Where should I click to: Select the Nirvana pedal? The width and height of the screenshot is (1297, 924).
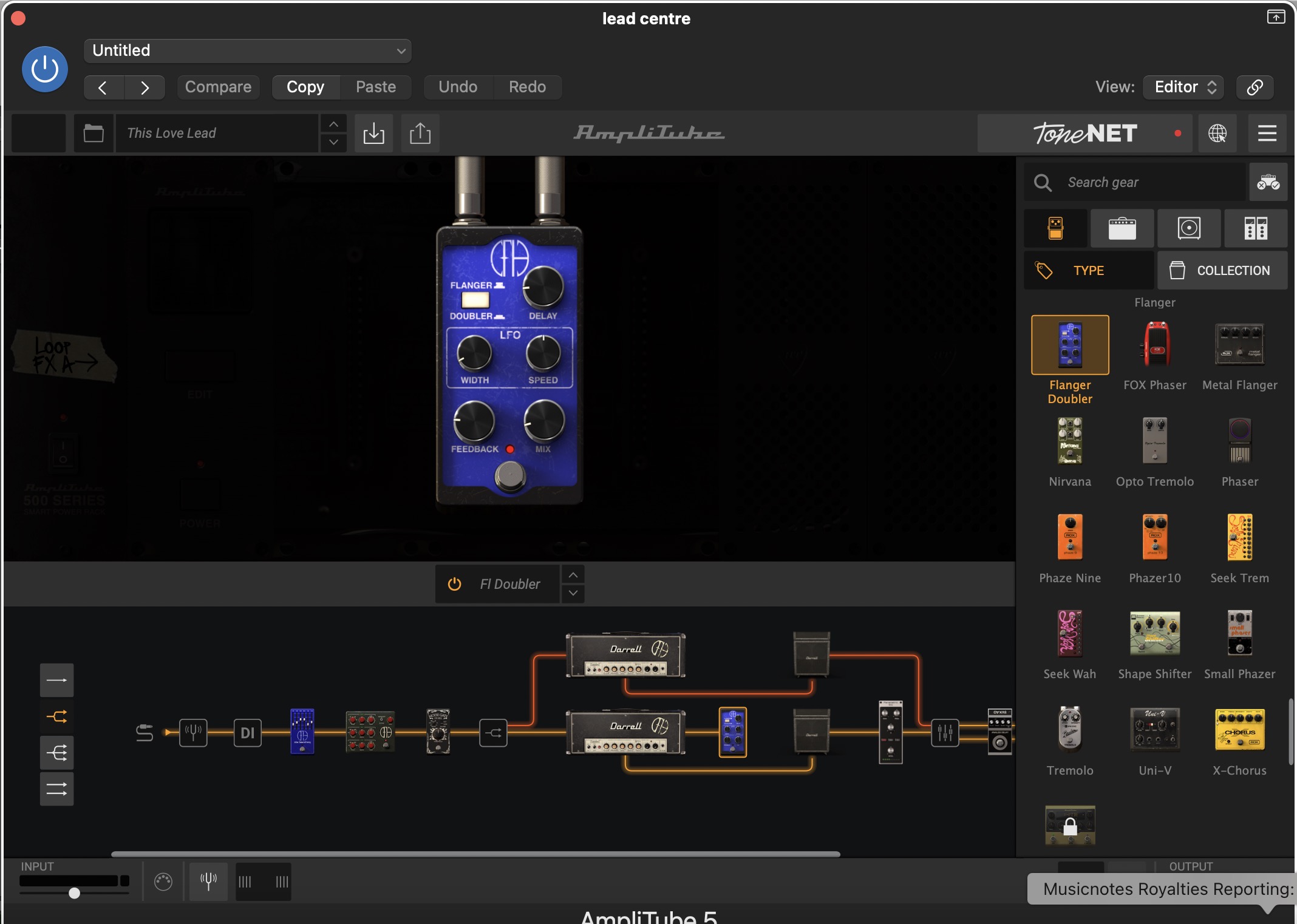coord(1070,441)
